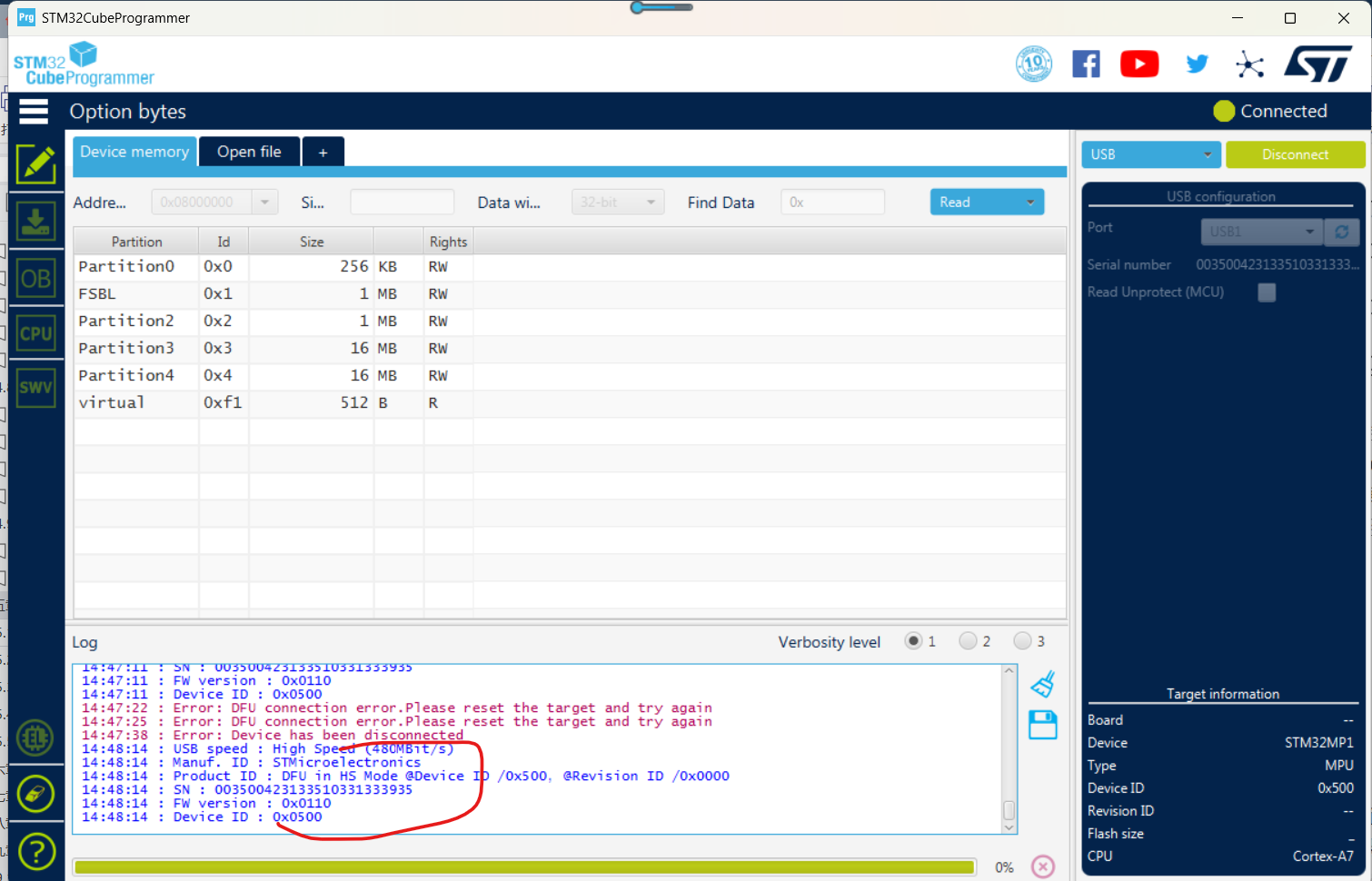Screen dimensions: 1372x881
Task: Select the Partition0 row
Action: coord(570,266)
